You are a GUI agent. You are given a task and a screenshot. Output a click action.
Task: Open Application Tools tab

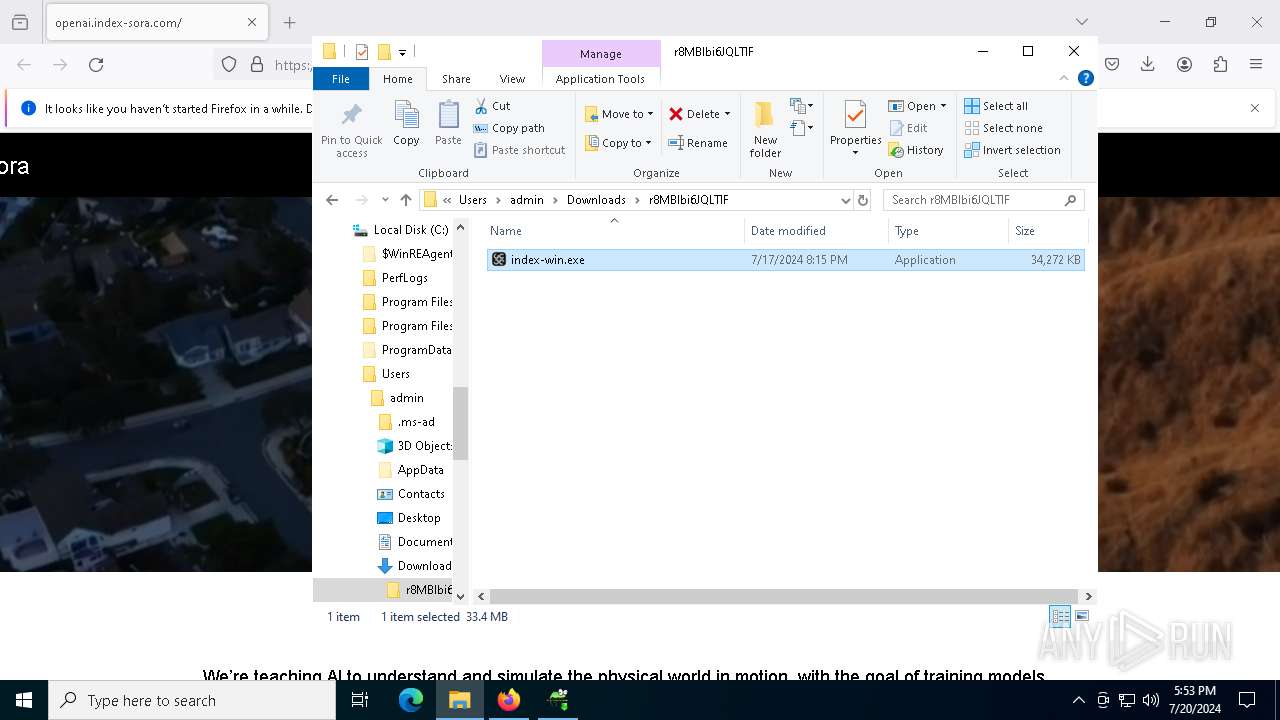coord(600,79)
